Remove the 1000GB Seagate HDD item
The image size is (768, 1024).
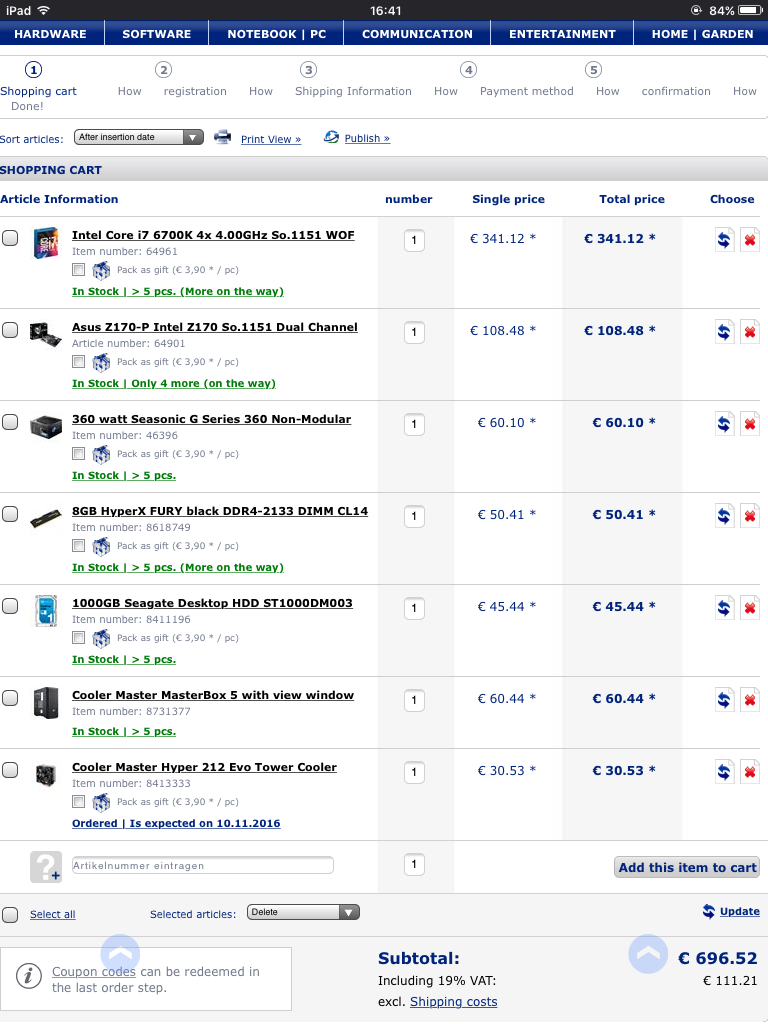coord(750,608)
